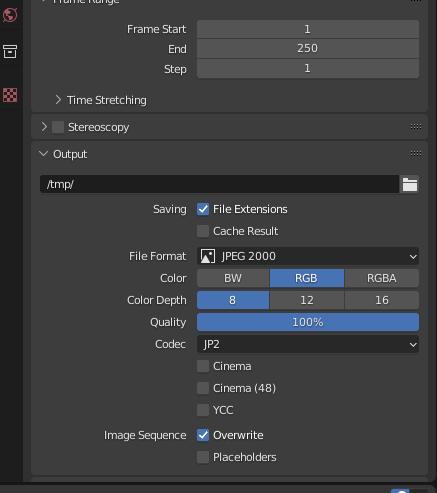Set Color Depth to 16
The width and height of the screenshot is (437, 493).
pos(382,300)
